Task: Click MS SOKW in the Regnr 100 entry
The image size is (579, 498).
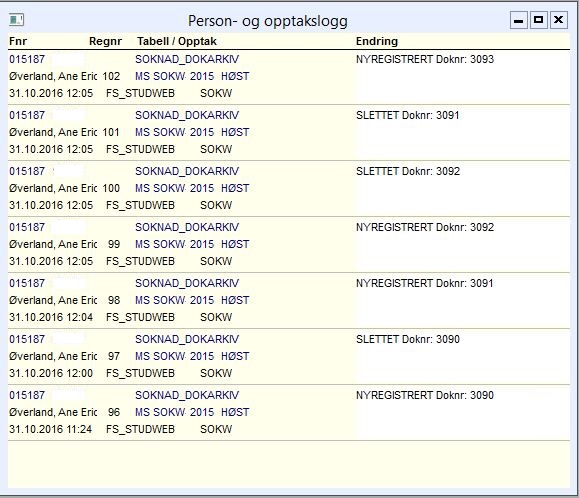Action: [160, 188]
